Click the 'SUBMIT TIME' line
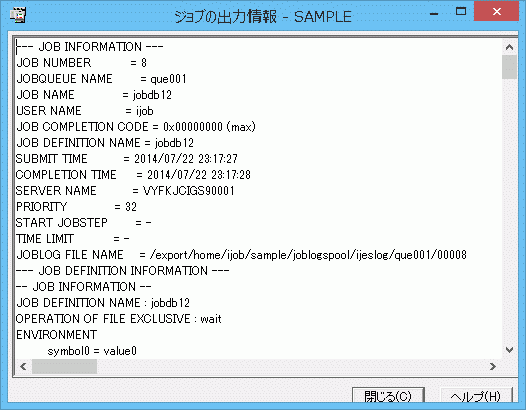526x410 pixels. [127, 159]
